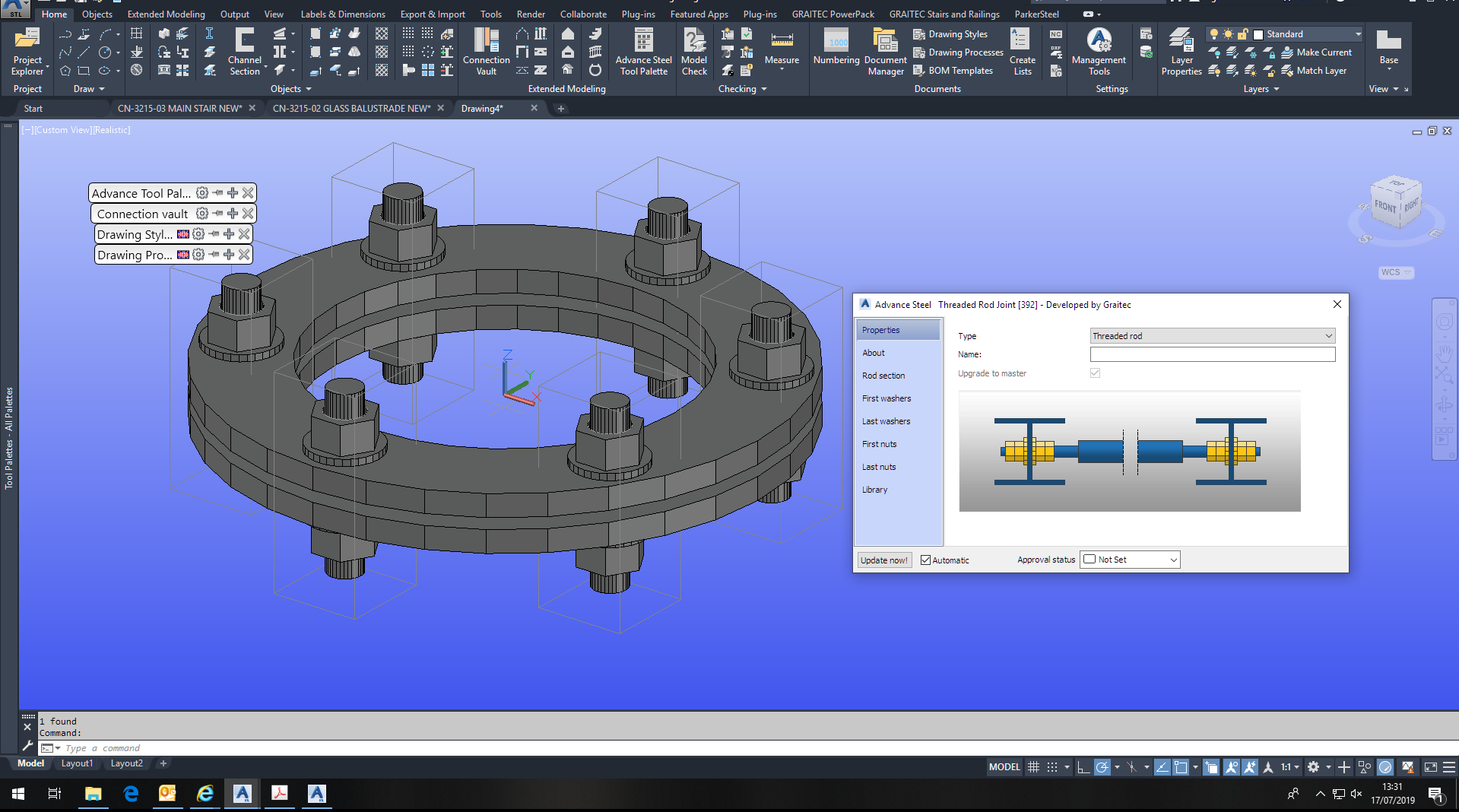Open Management Tools
The width and height of the screenshot is (1459, 812).
tap(1099, 51)
